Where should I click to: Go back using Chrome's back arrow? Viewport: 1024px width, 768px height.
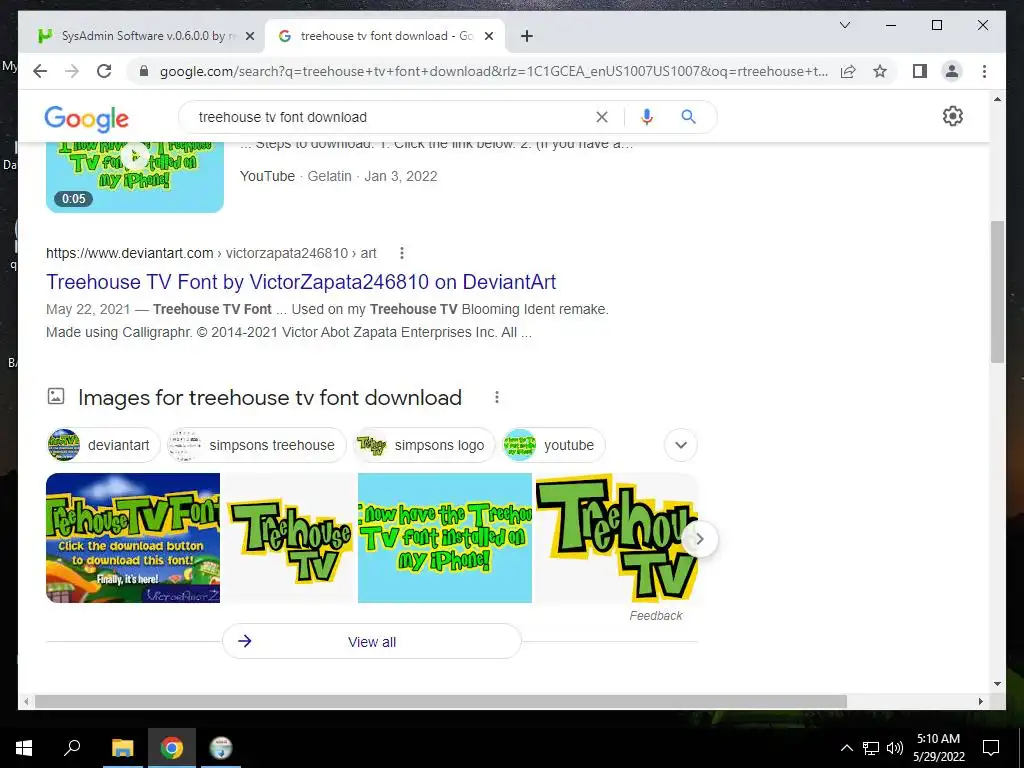pos(40,71)
